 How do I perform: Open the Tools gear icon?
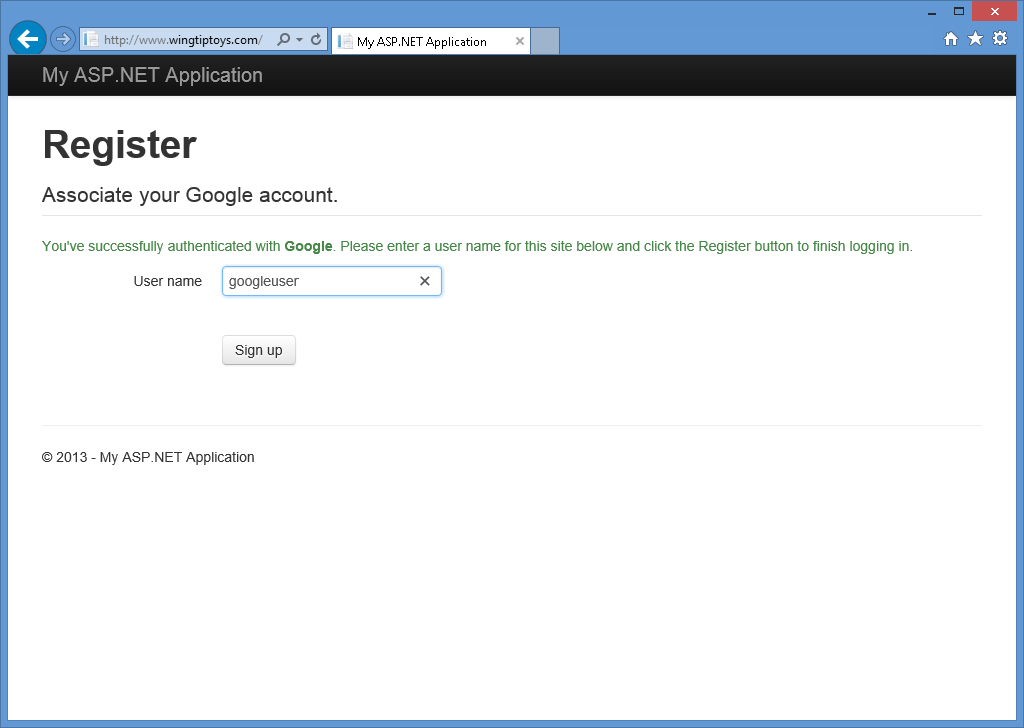click(1000, 38)
